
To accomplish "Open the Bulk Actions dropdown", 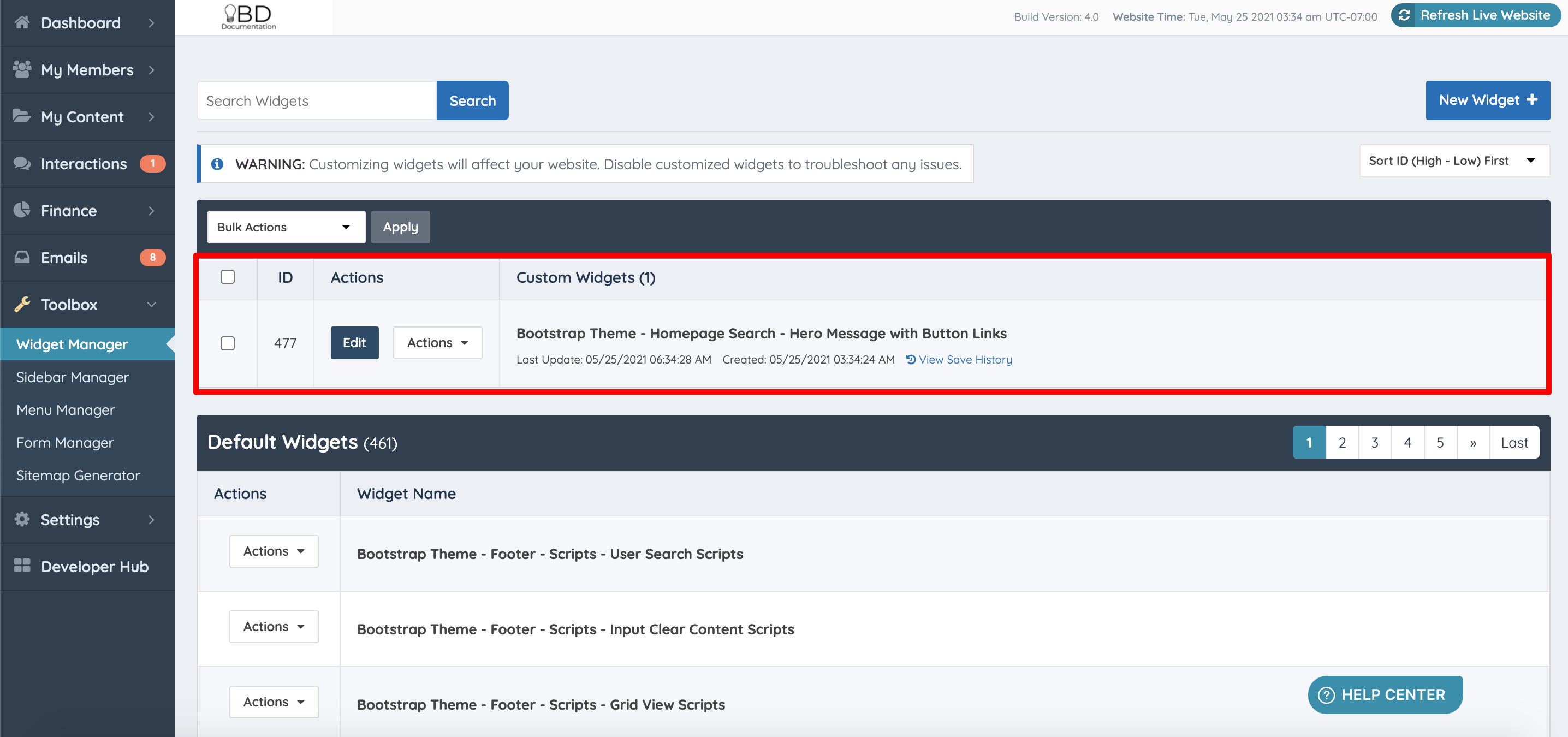I will 286,227.
